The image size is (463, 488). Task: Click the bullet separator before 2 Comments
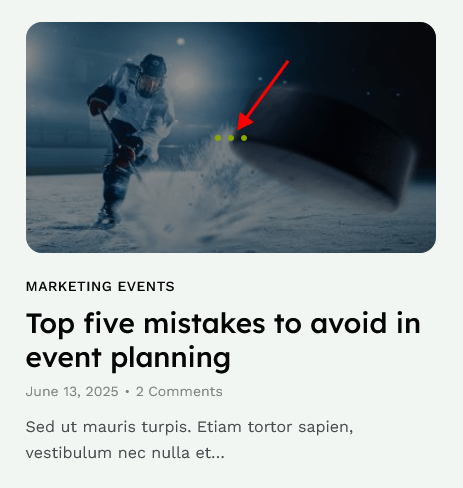click(127, 392)
